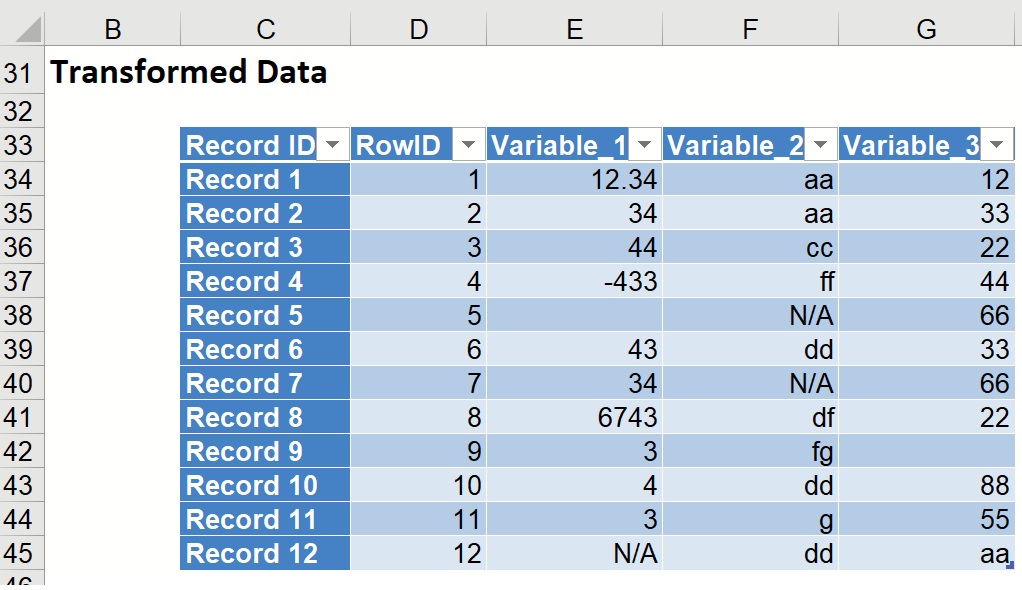Select column header E
1022x590 pixels.
click(575, 29)
